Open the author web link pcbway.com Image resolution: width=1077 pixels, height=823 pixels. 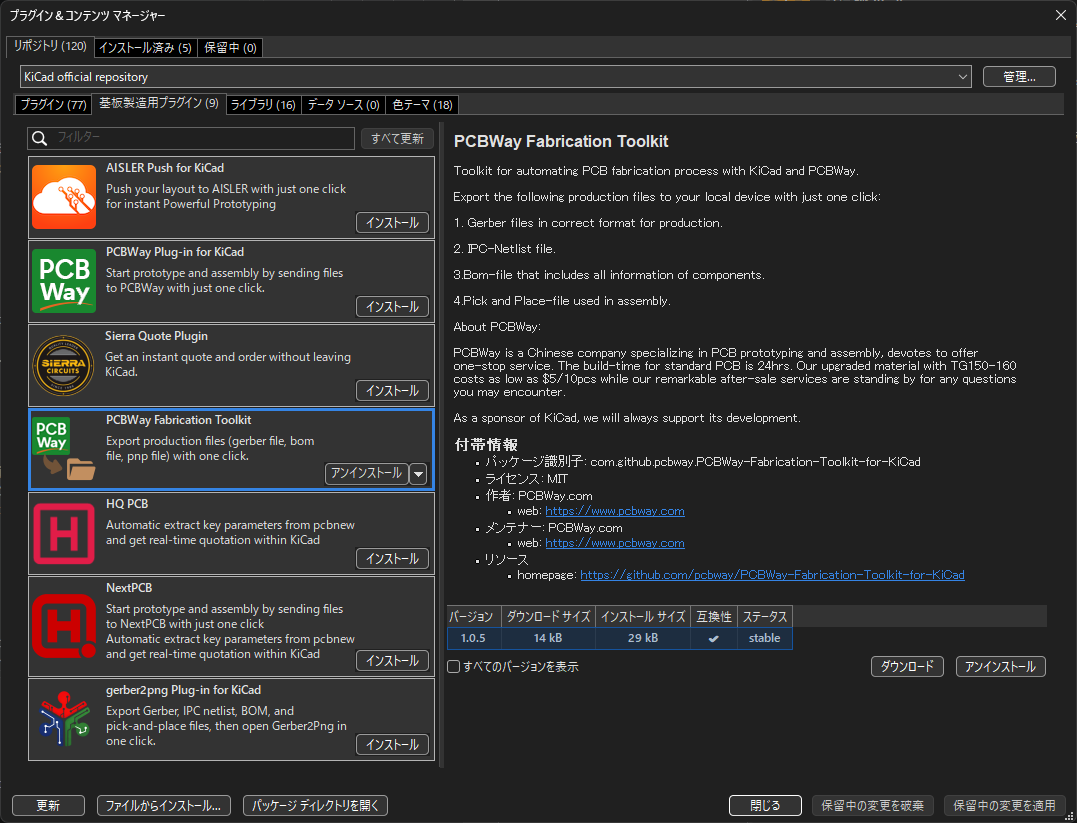coord(615,511)
